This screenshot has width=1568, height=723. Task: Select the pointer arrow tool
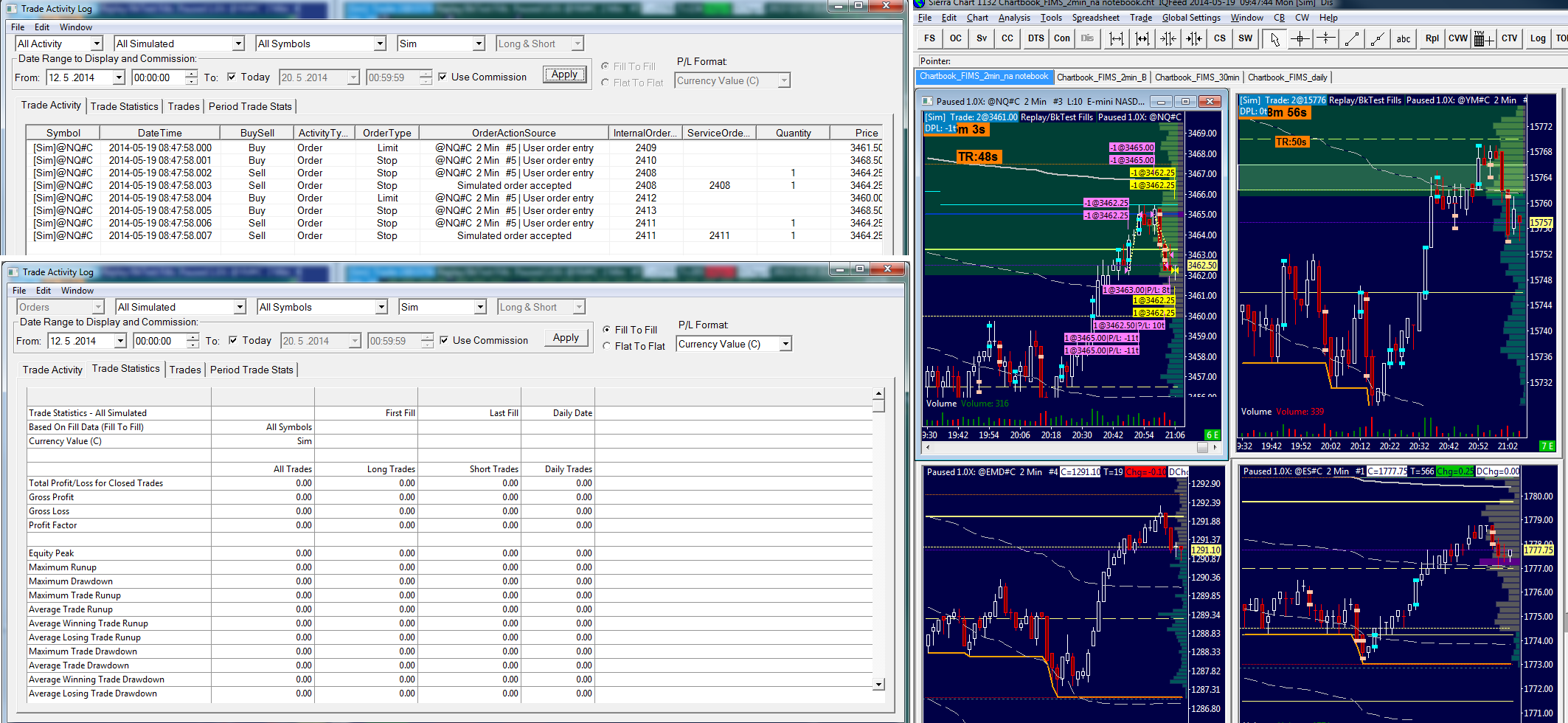click(x=1274, y=39)
